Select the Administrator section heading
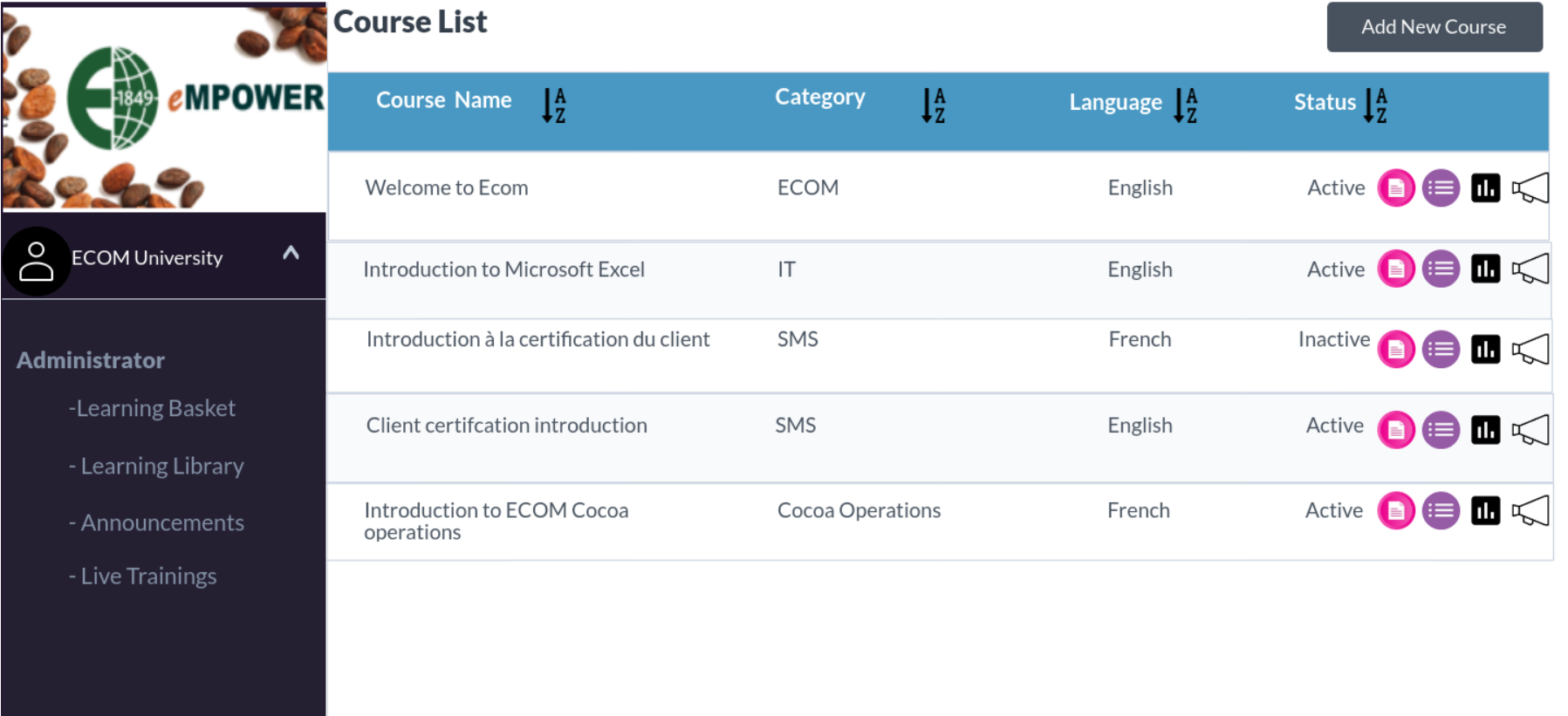1568x716 pixels. coord(91,360)
